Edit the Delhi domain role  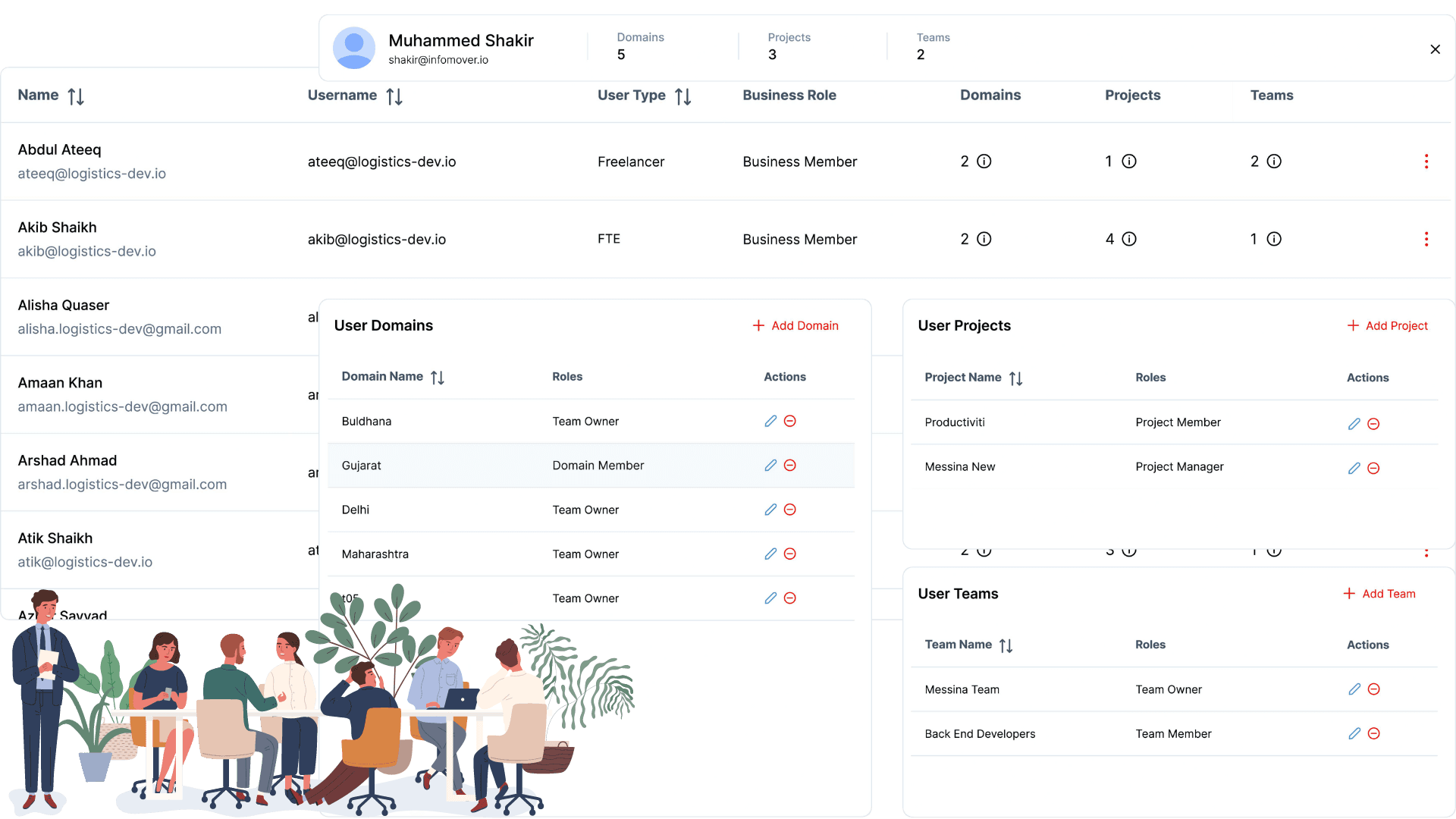(x=770, y=510)
